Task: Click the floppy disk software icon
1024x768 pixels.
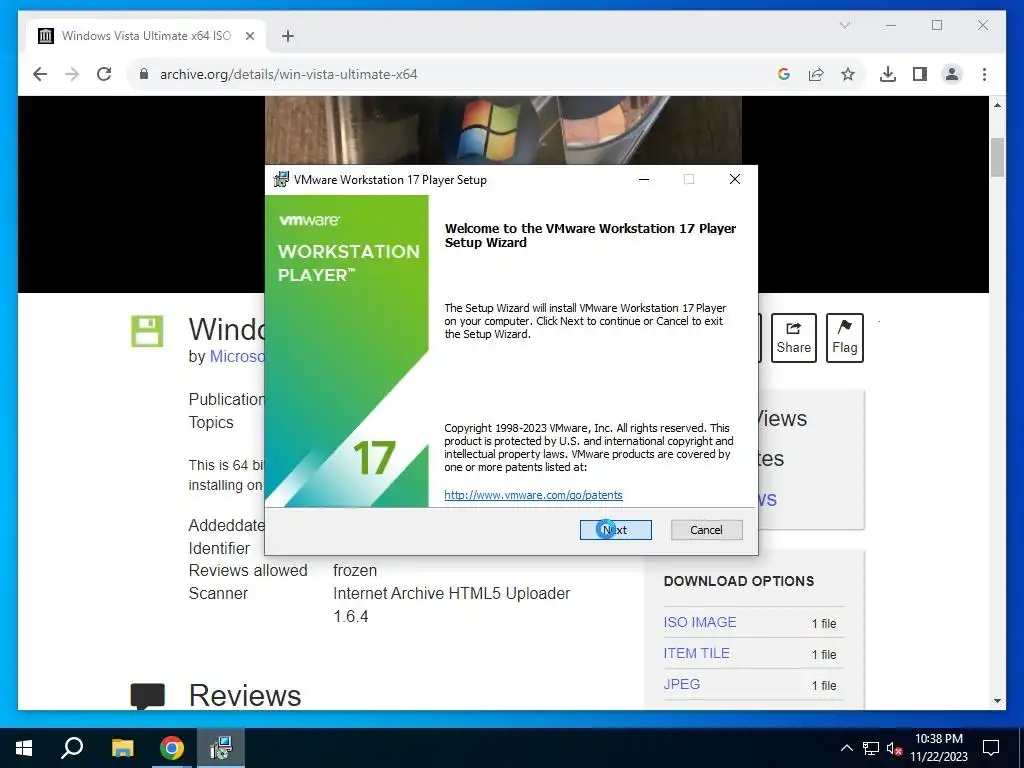Action: (x=147, y=331)
